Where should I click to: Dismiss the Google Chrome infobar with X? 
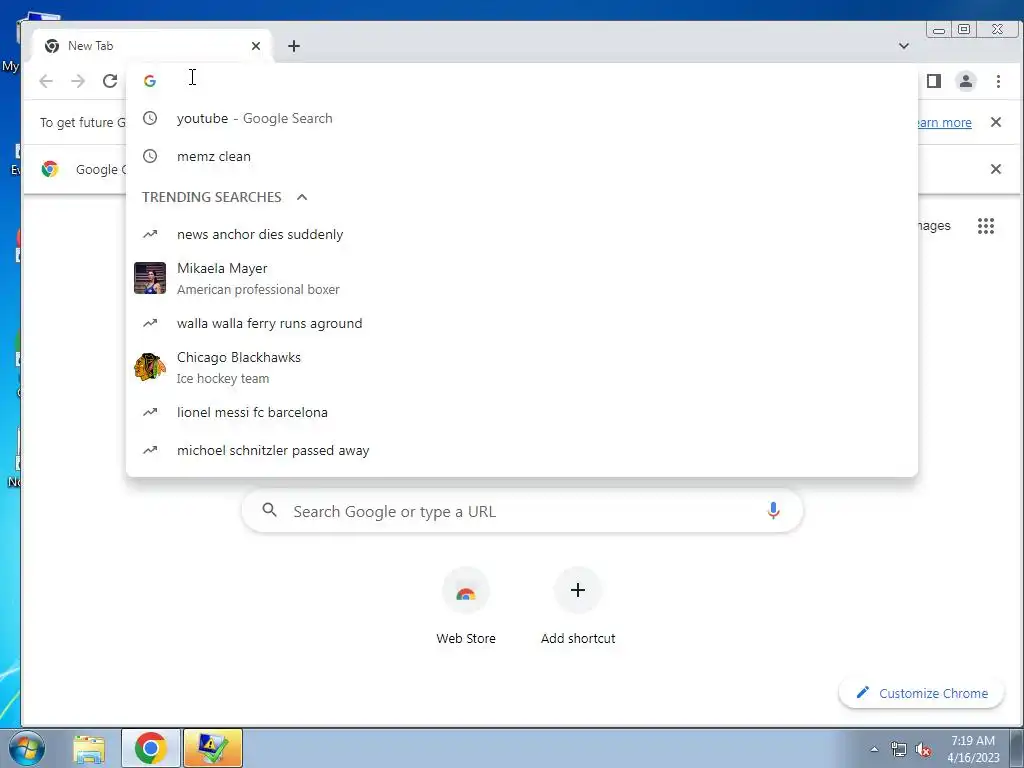pyautogui.click(x=996, y=169)
